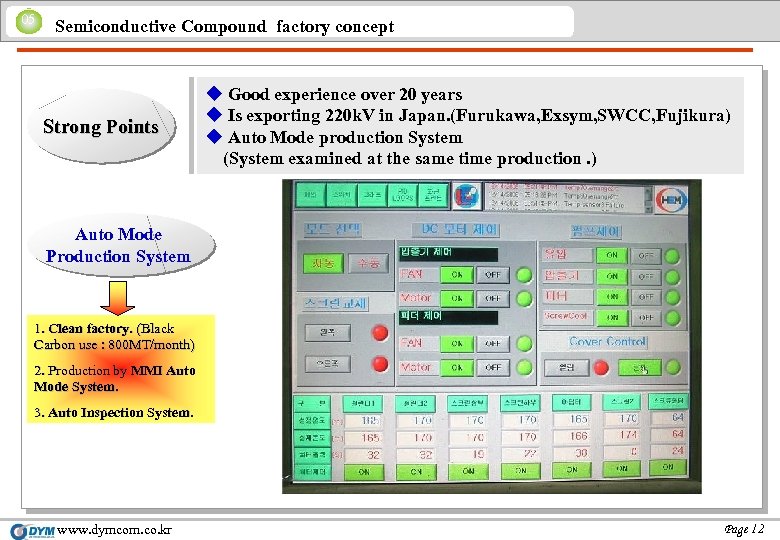780x540 pixels.
Task: Click the heater output value 24
Action: 669,450
